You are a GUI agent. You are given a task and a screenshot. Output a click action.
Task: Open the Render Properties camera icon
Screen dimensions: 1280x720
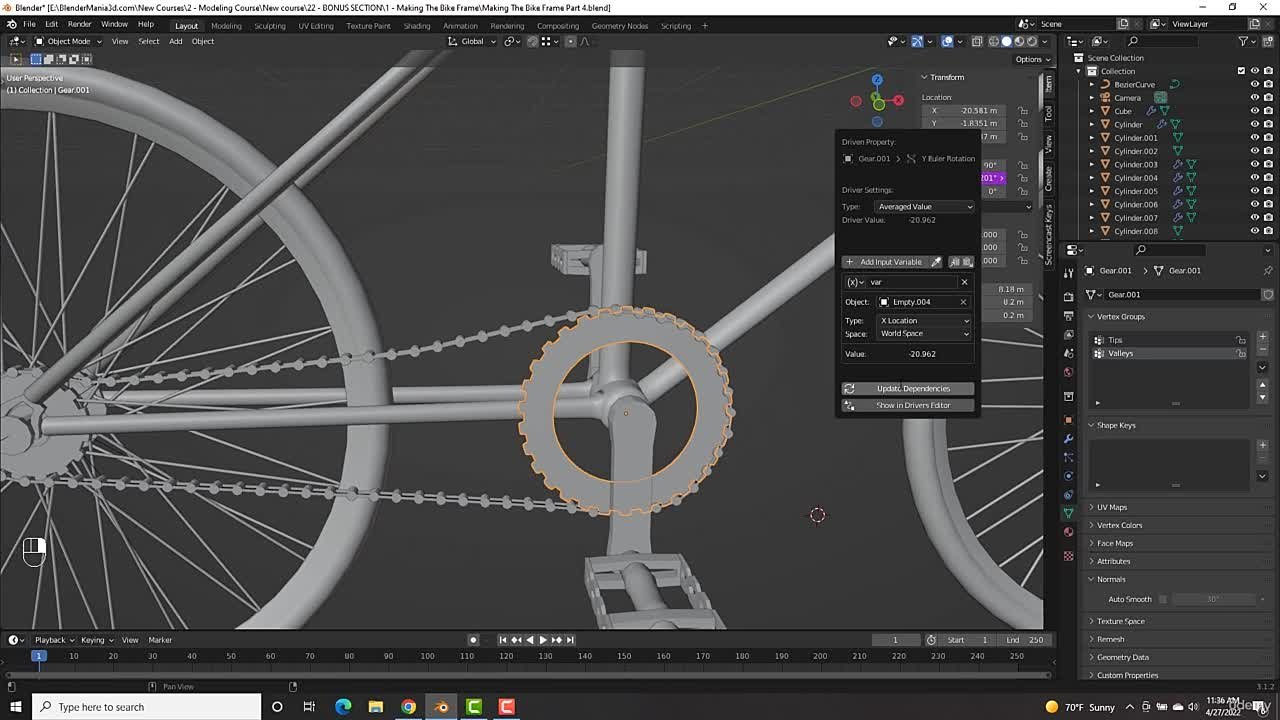click(x=1067, y=297)
